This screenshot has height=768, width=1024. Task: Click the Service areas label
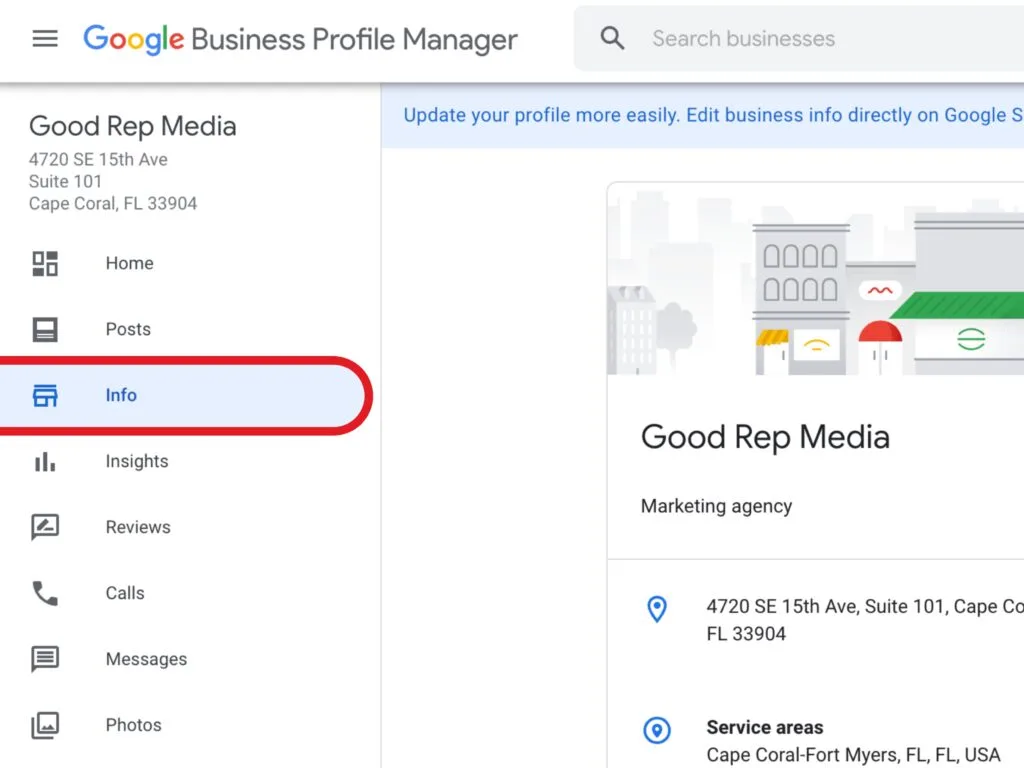pyautogui.click(x=765, y=727)
